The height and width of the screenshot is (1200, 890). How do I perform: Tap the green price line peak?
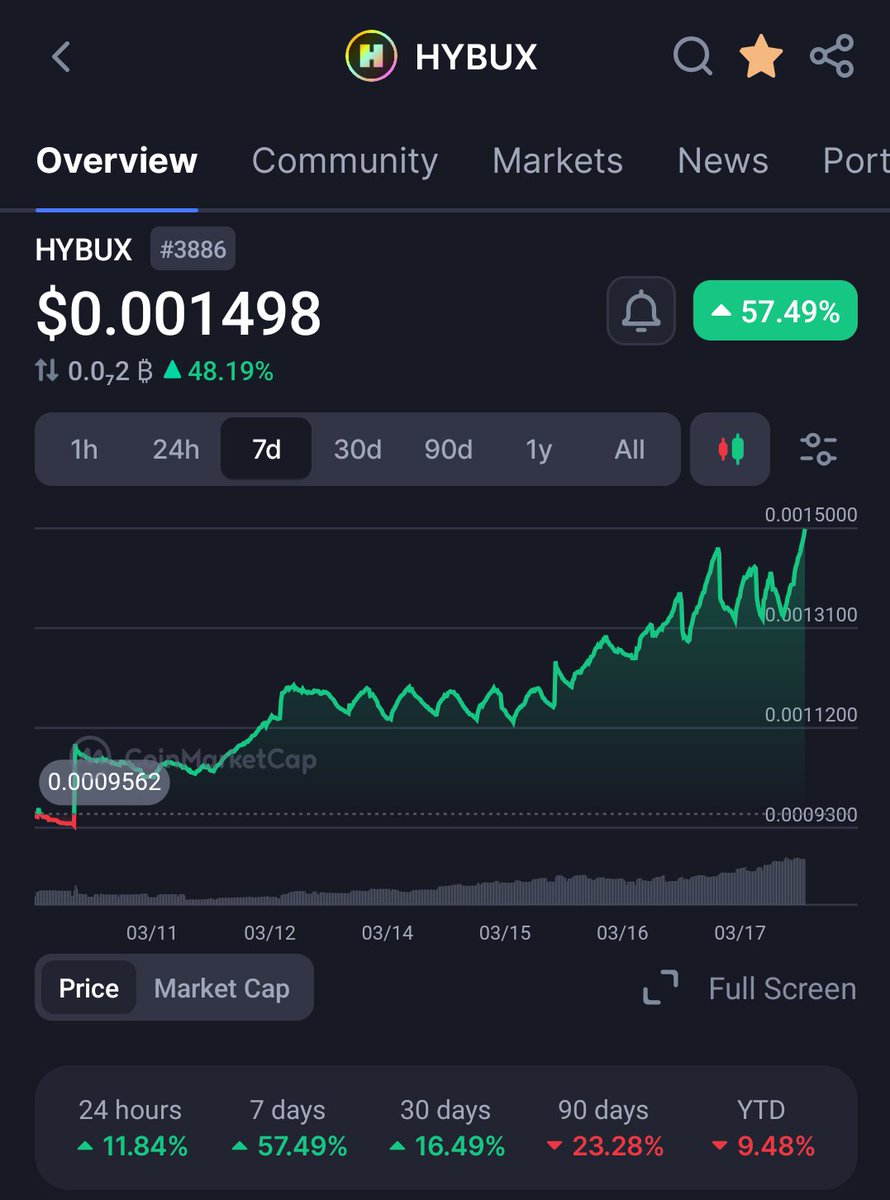tap(804, 531)
